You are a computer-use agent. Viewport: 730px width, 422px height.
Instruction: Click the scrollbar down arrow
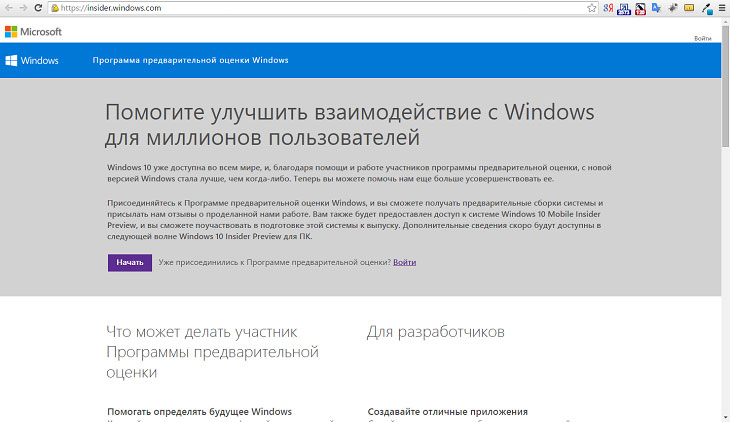(725, 417)
